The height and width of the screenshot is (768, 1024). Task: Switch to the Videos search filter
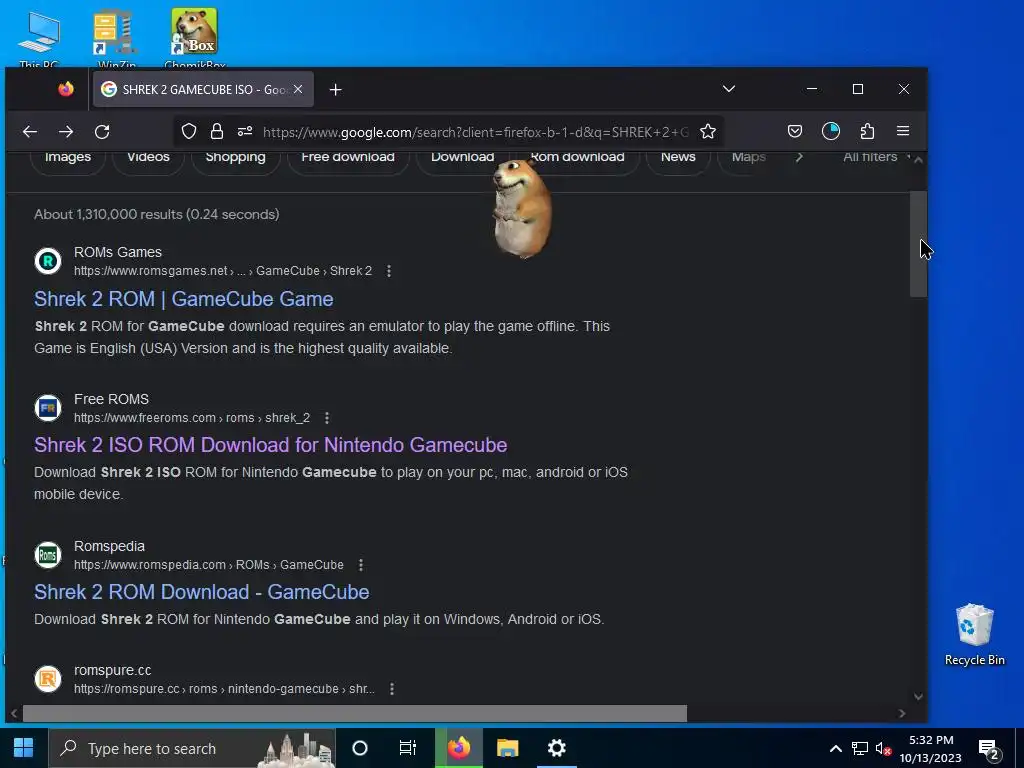click(x=148, y=157)
